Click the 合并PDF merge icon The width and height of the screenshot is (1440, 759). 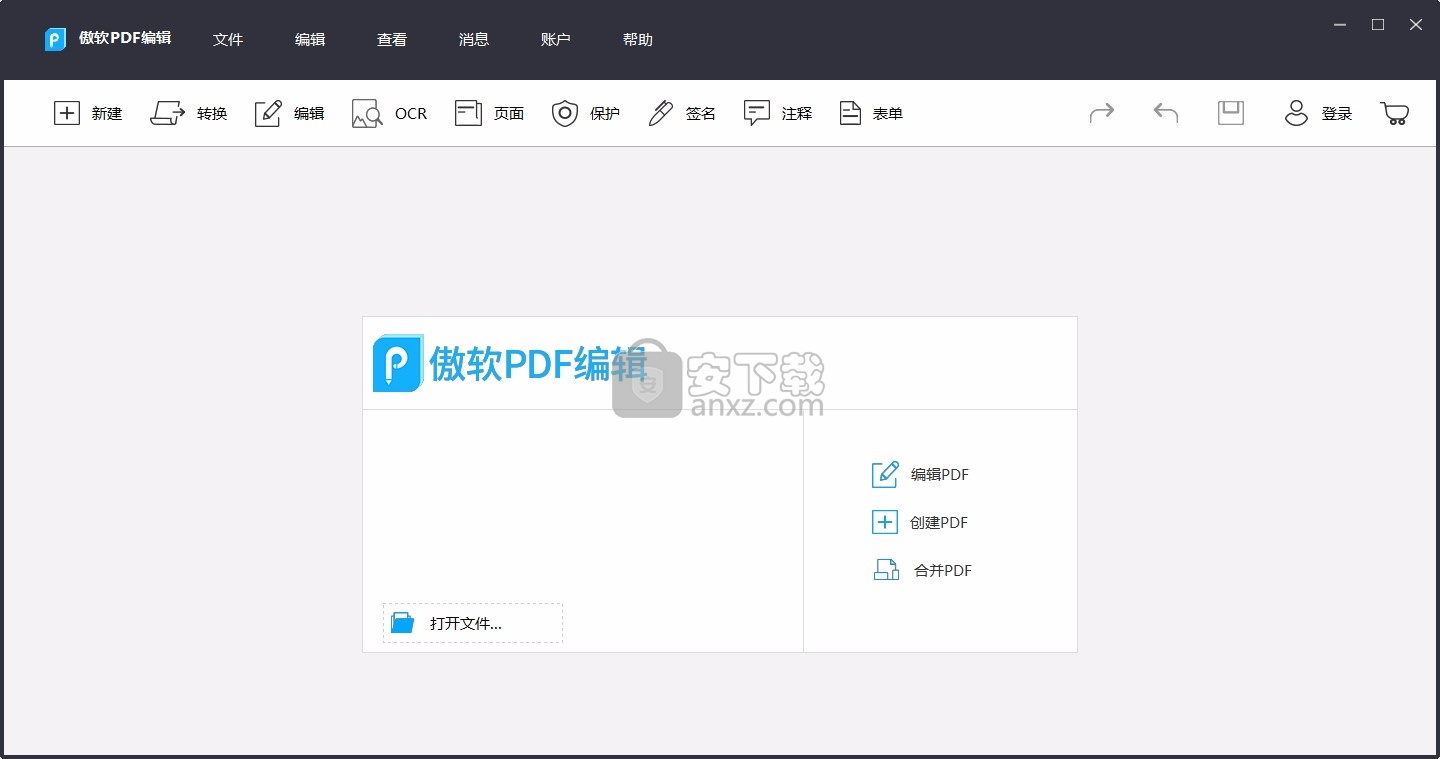(886, 570)
